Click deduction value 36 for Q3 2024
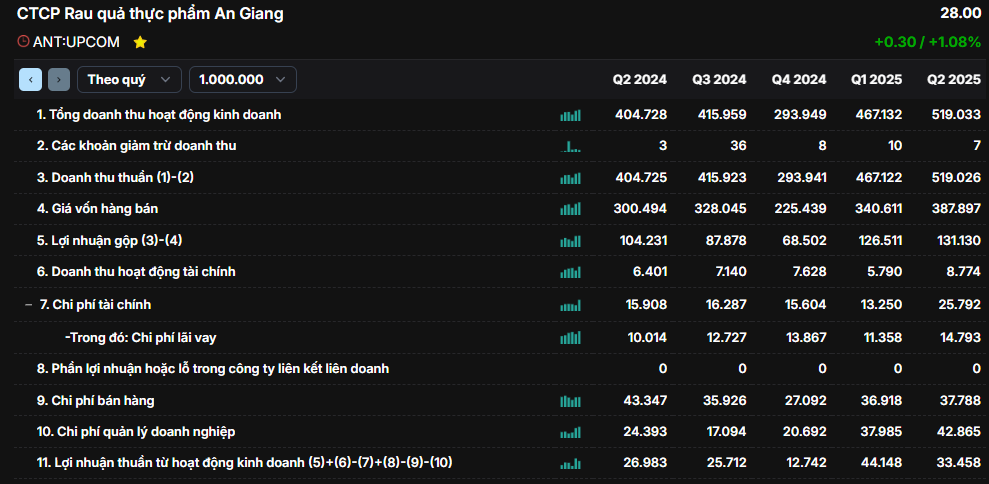 tap(739, 146)
